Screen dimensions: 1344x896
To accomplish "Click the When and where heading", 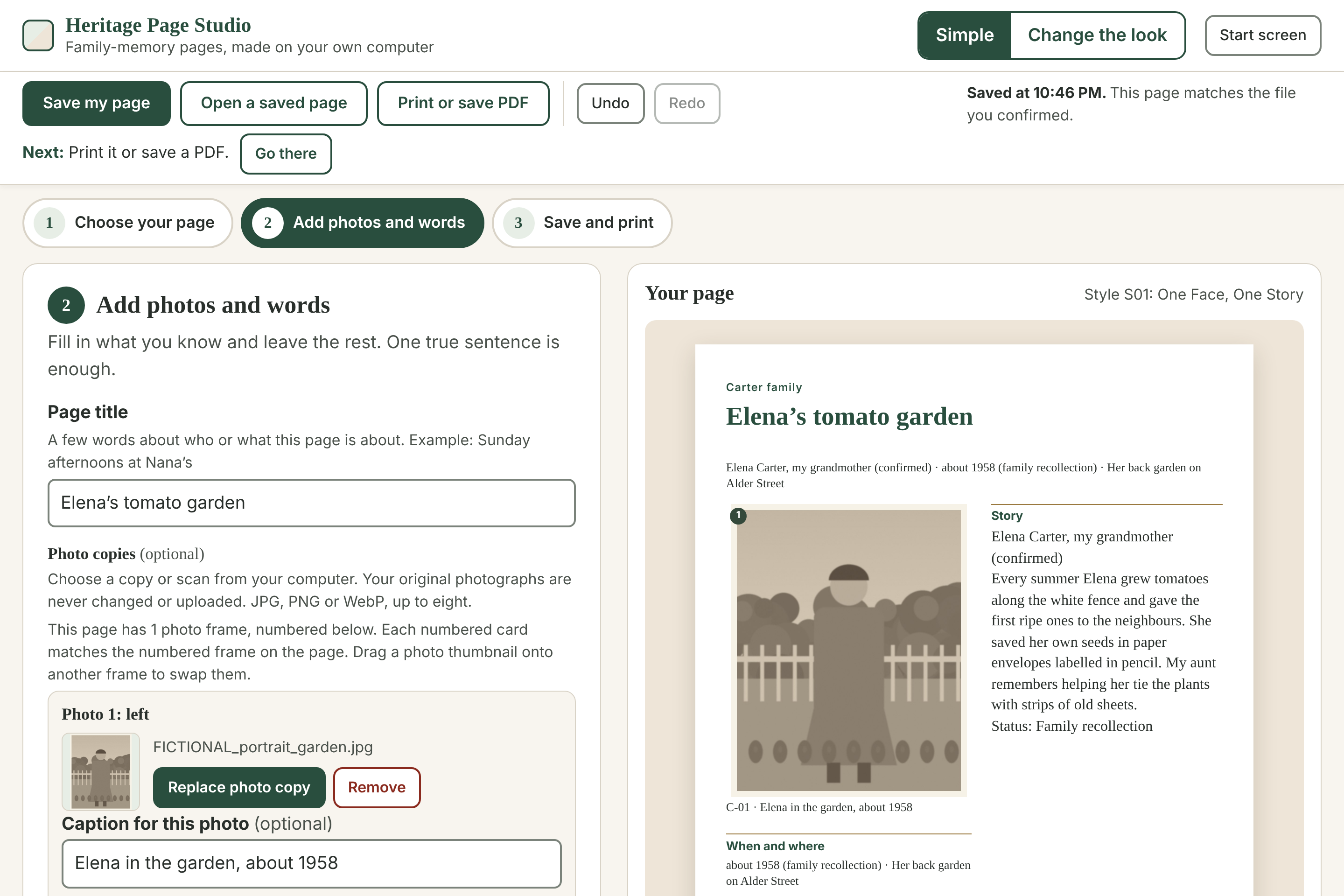I will (x=776, y=846).
